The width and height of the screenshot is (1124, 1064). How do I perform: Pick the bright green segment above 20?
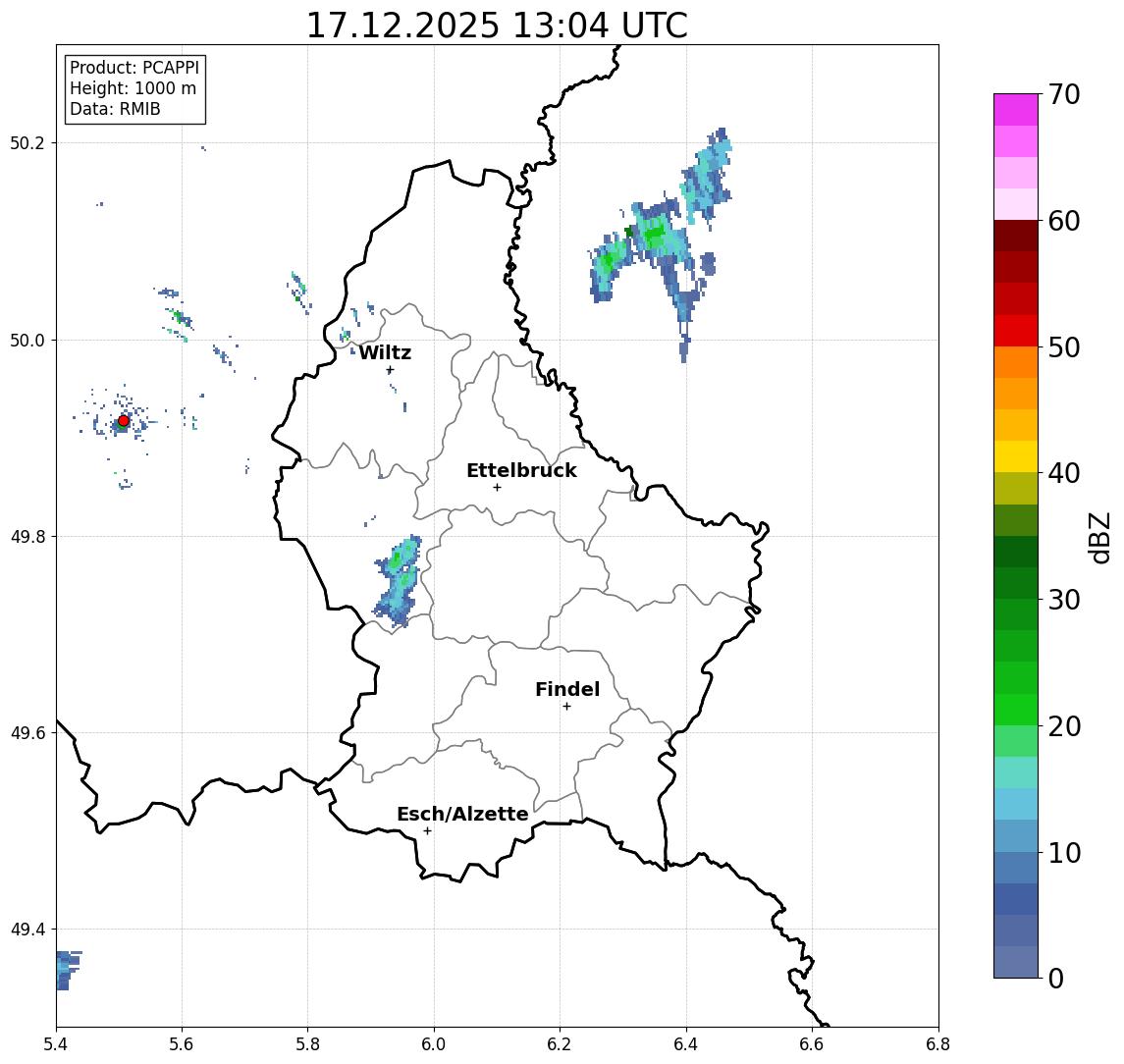(x=1016, y=709)
